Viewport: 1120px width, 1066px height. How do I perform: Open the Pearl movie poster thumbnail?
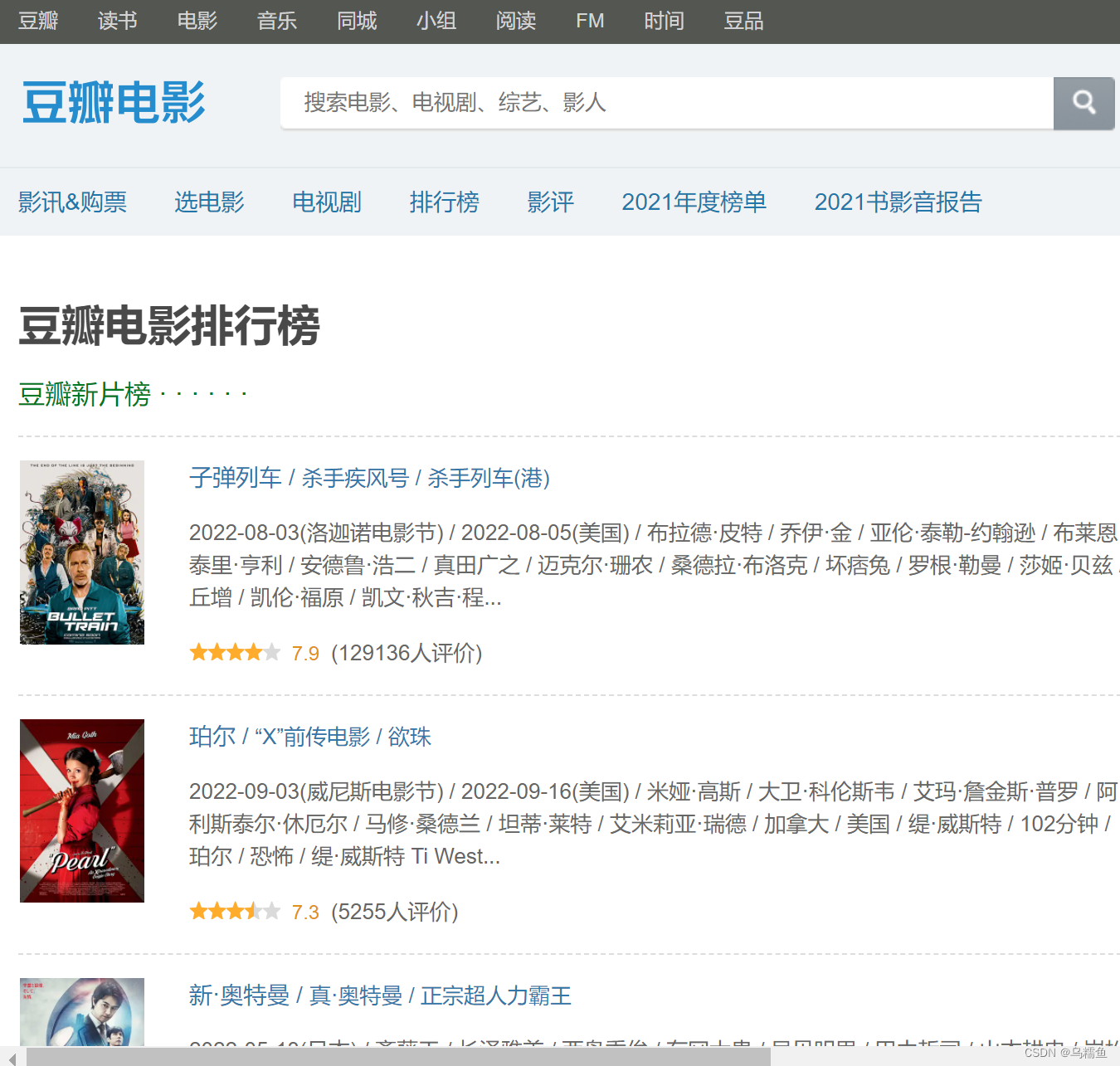point(82,810)
